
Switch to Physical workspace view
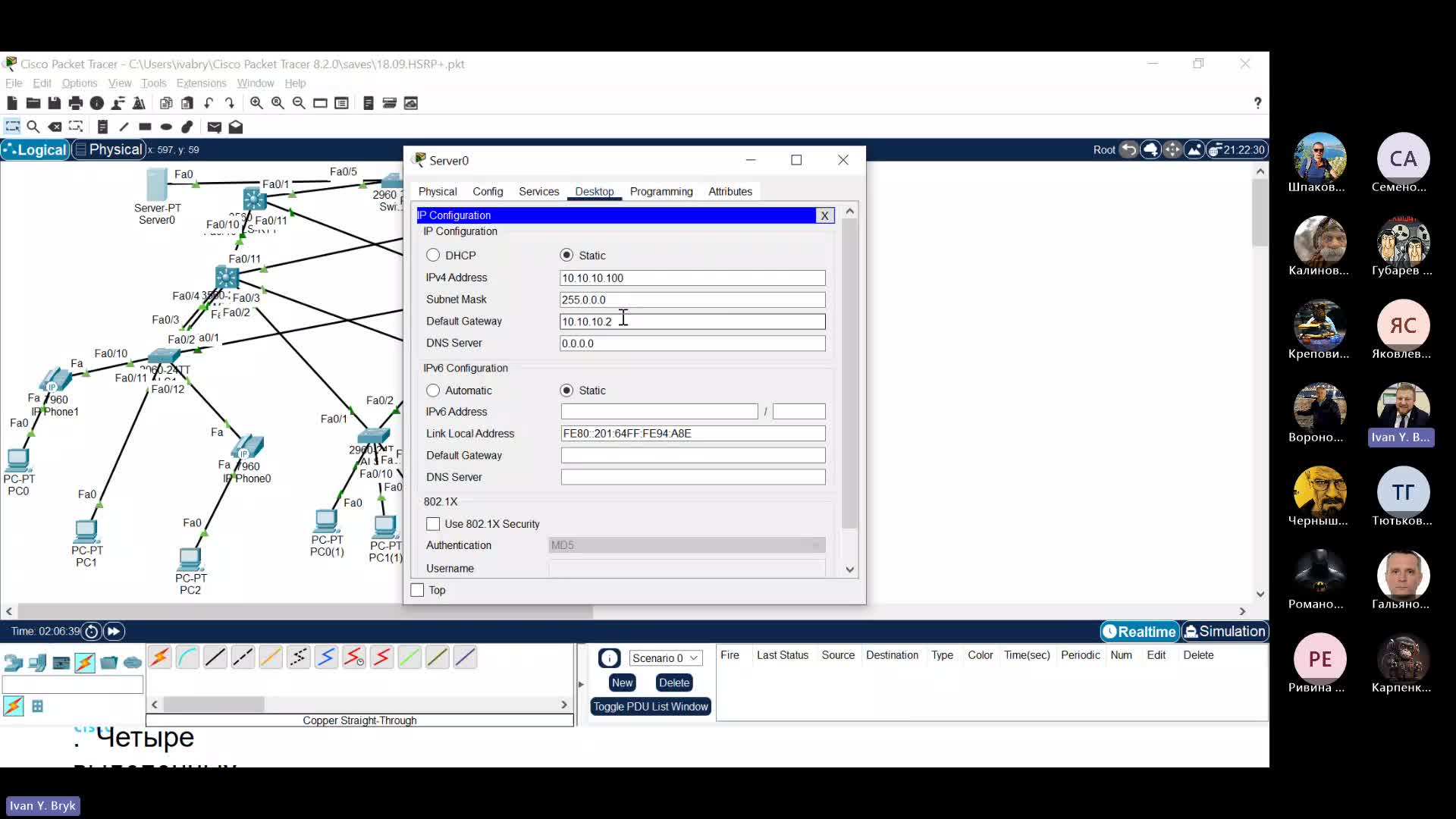tap(108, 150)
